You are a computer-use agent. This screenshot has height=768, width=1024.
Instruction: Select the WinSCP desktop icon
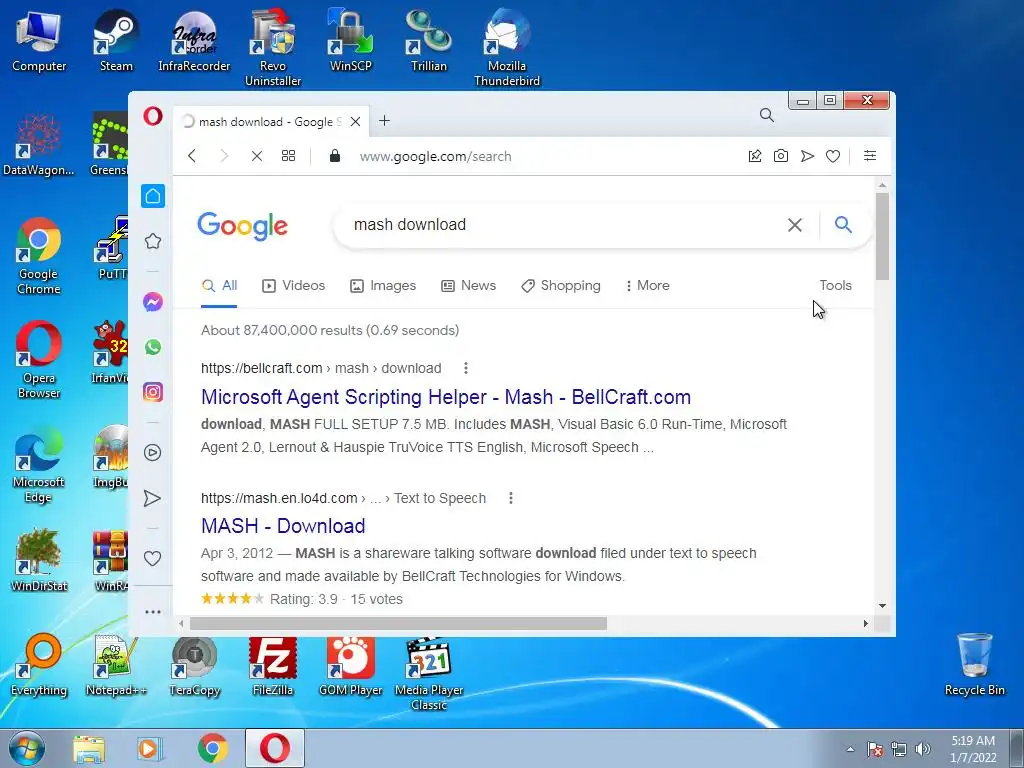pyautogui.click(x=351, y=40)
